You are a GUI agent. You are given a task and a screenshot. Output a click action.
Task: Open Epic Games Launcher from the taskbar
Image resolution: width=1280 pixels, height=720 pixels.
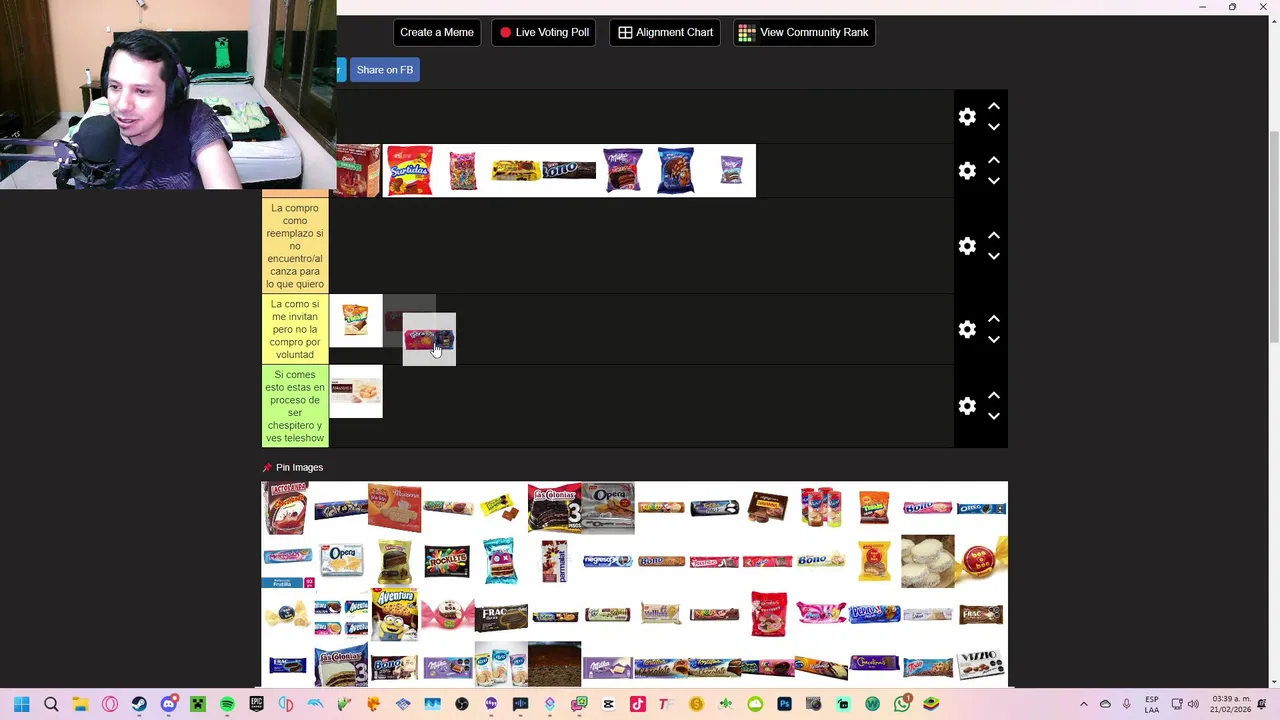tap(256, 705)
